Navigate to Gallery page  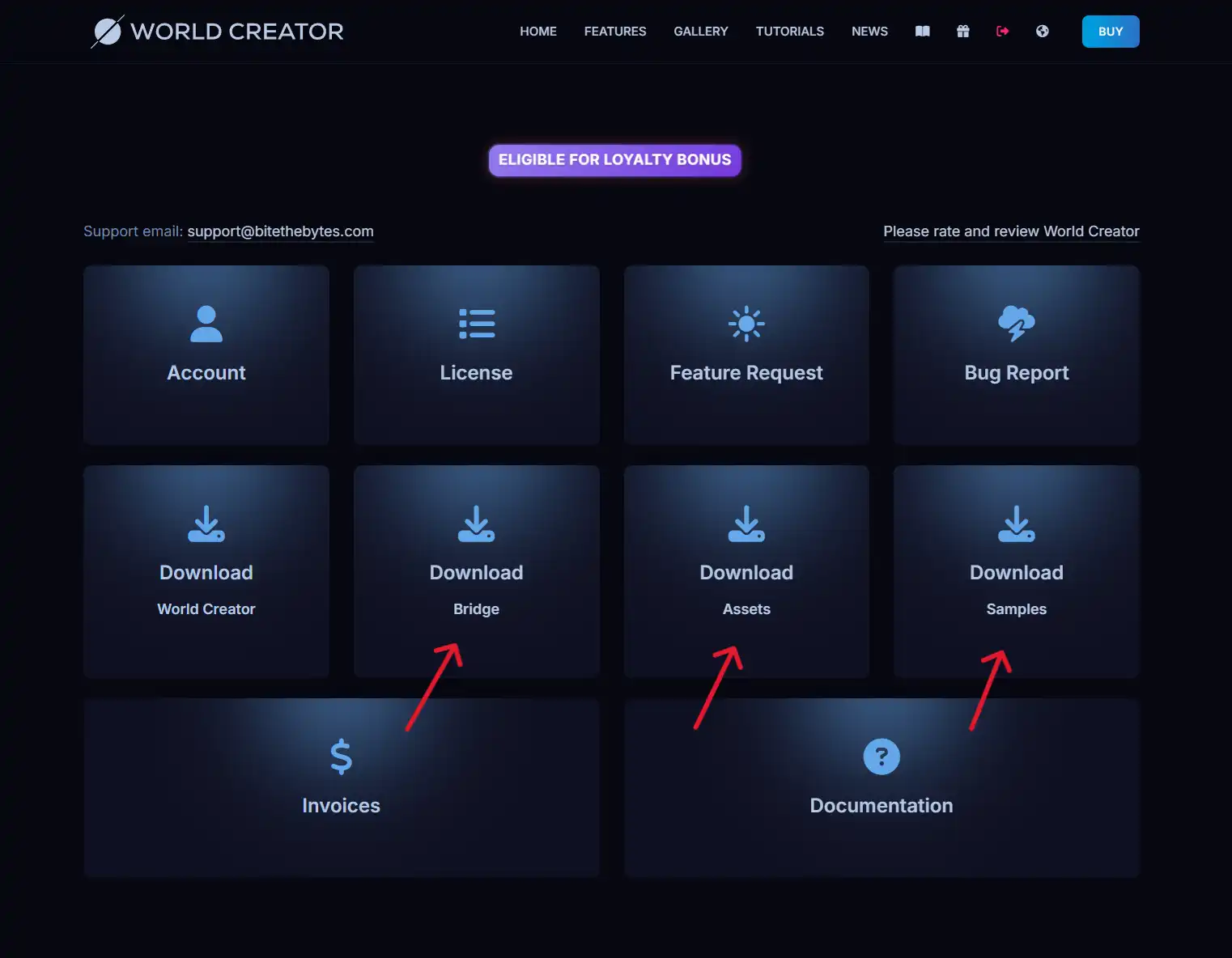(x=700, y=32)
